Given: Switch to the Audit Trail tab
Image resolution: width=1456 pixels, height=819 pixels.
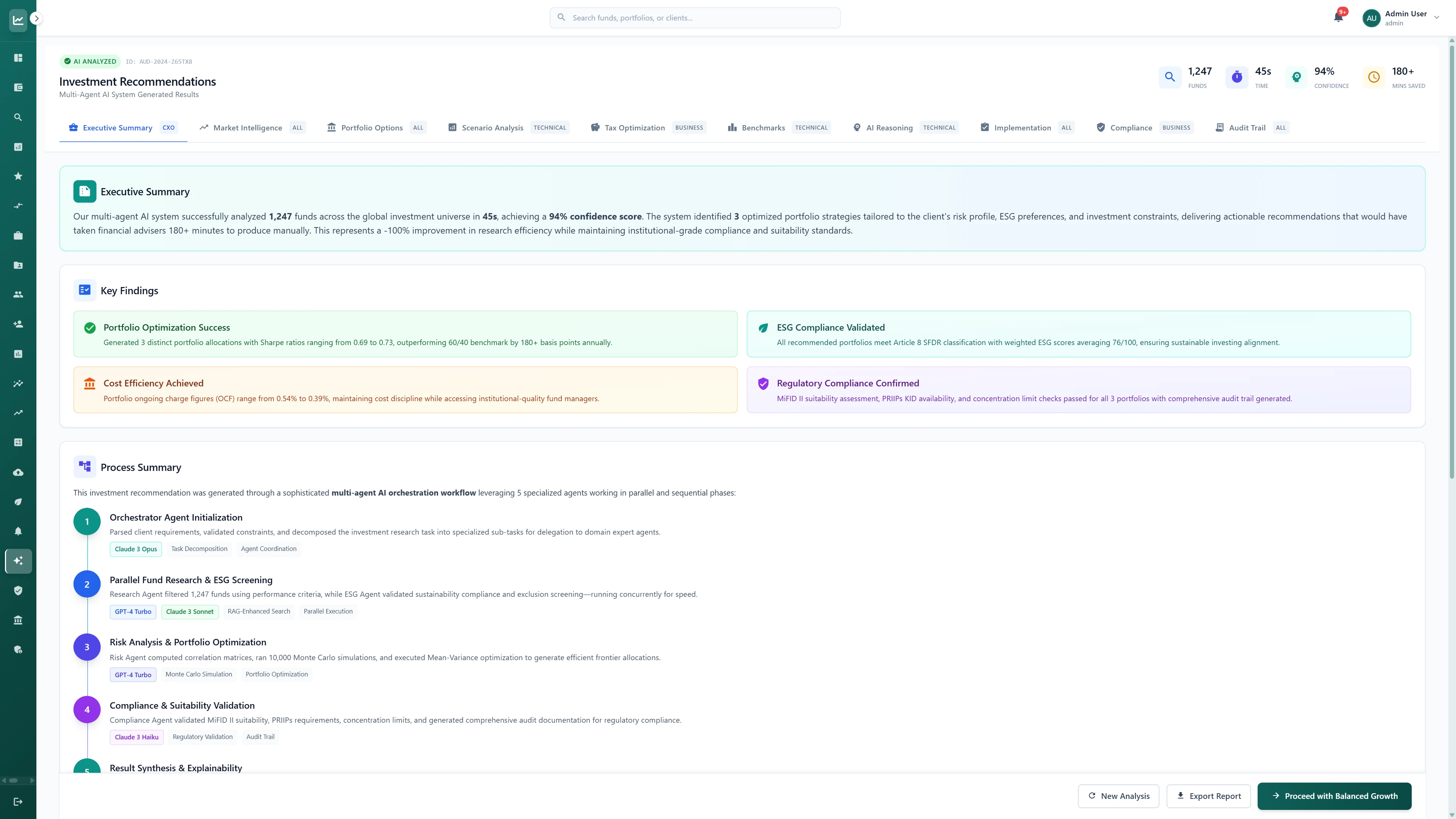Looking at the screenshot, I should pyautogui.click(x=1248, y=127).
